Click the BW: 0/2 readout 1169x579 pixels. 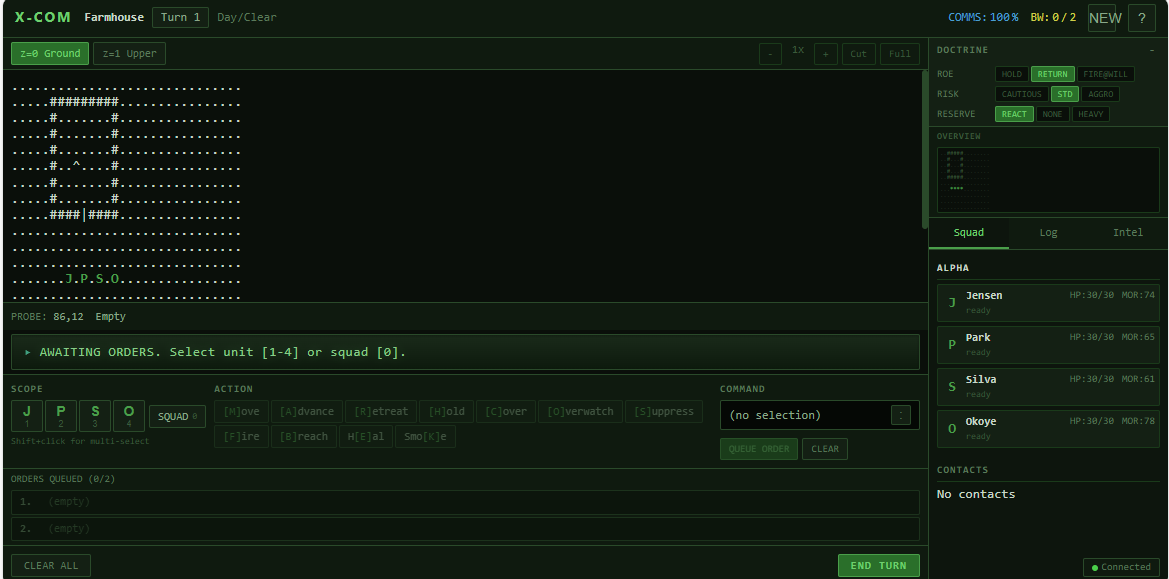1053,17
